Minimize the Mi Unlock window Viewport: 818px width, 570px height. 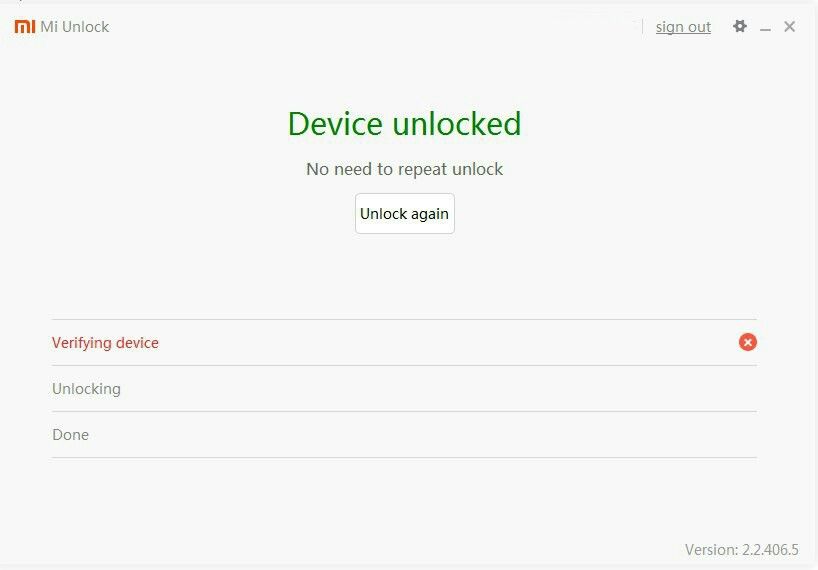[765, 27]
